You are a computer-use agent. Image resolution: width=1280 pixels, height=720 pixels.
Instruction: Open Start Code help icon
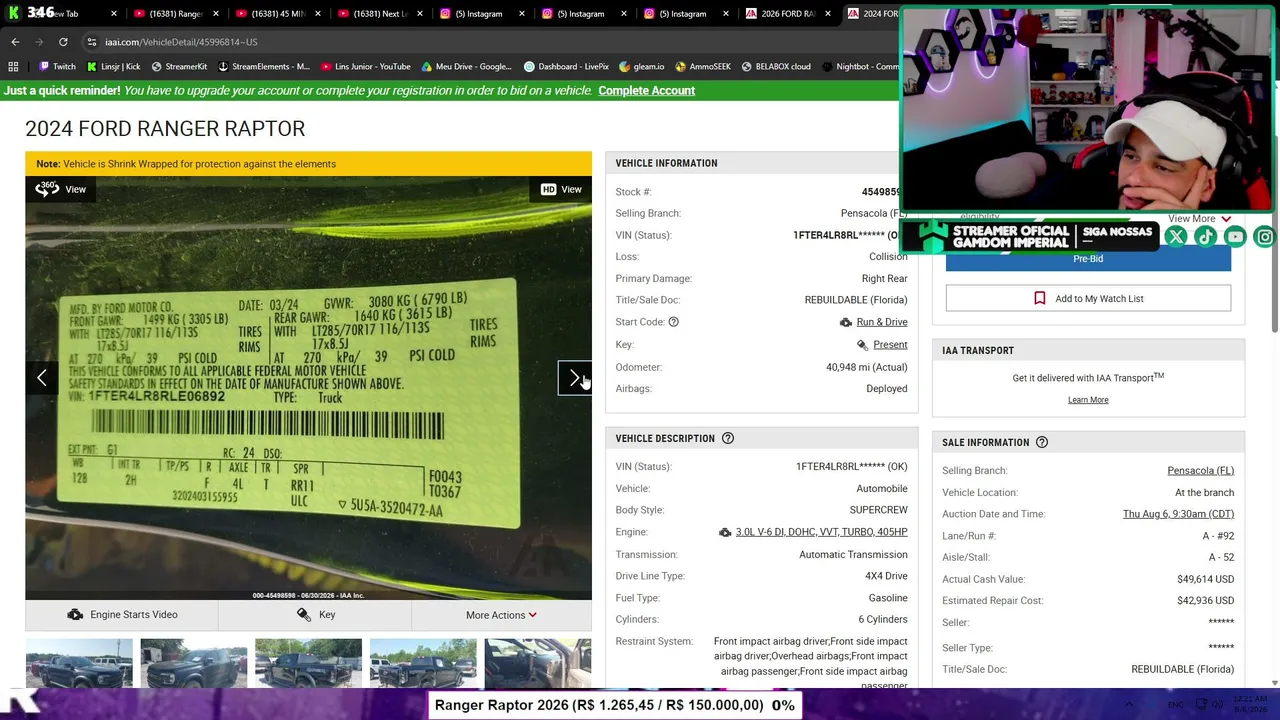673,322
